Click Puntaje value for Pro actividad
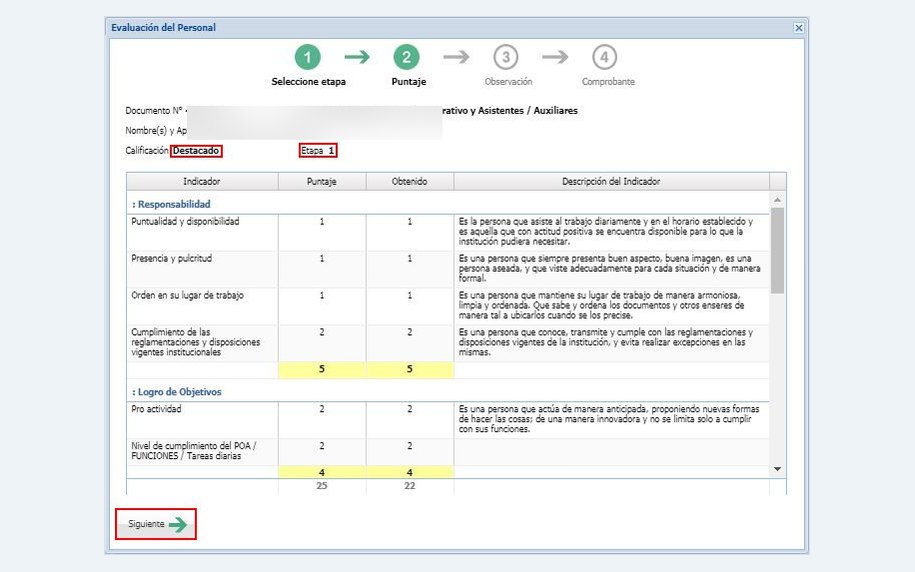 point(322,409)
